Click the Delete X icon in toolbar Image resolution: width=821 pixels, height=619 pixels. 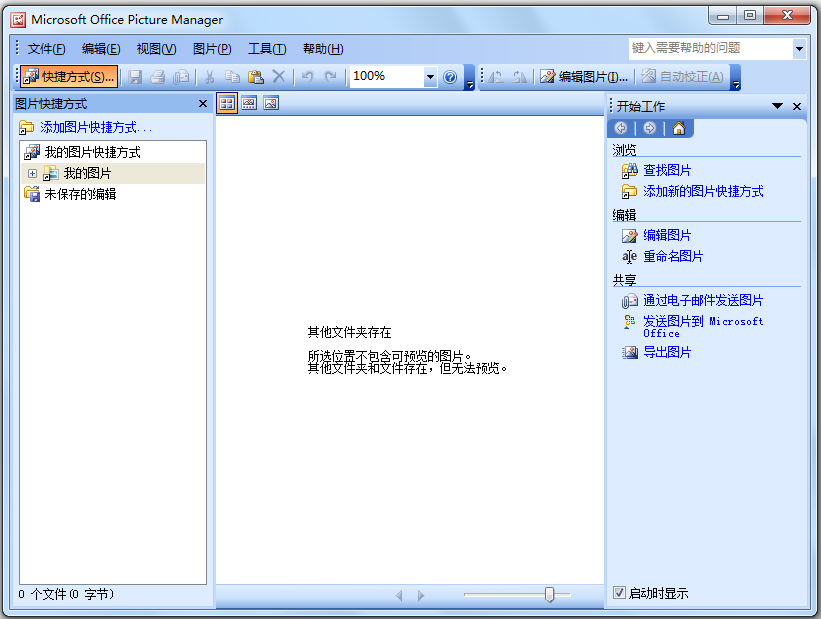click(x=279, y=77)
